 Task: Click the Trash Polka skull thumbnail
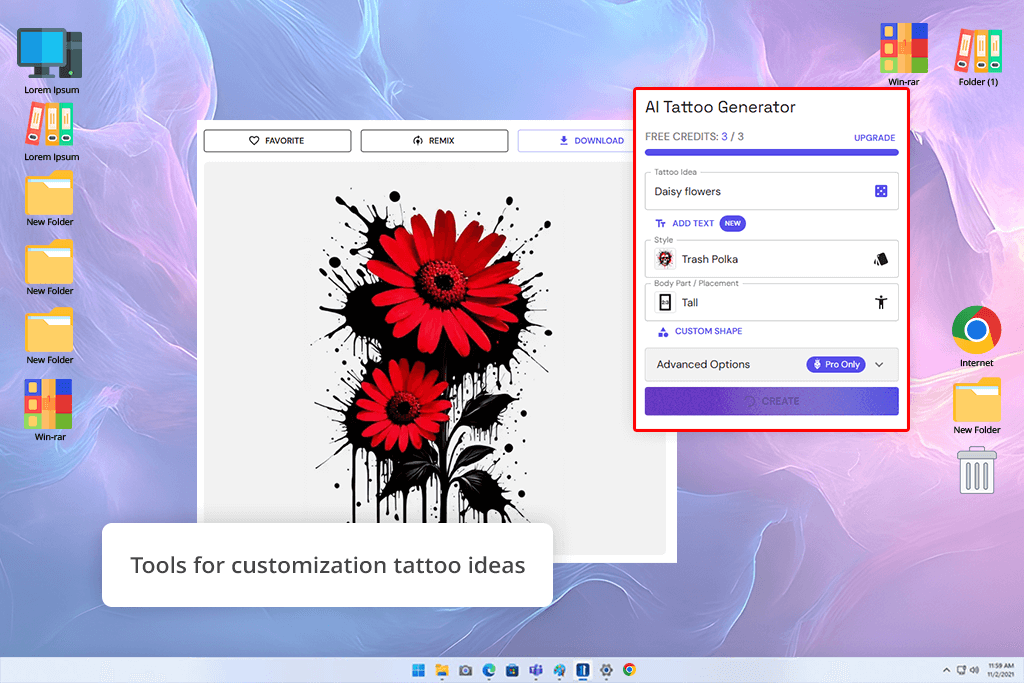point(665,259)
